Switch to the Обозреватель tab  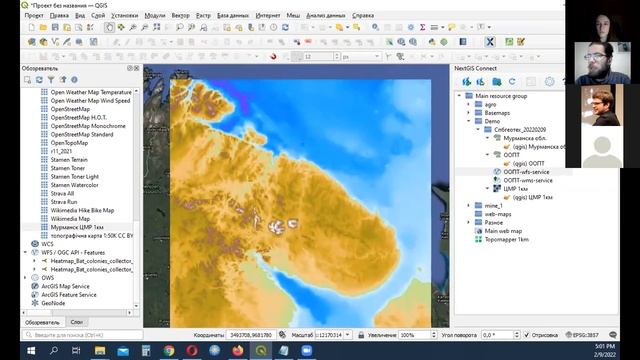tap(42, 322)
